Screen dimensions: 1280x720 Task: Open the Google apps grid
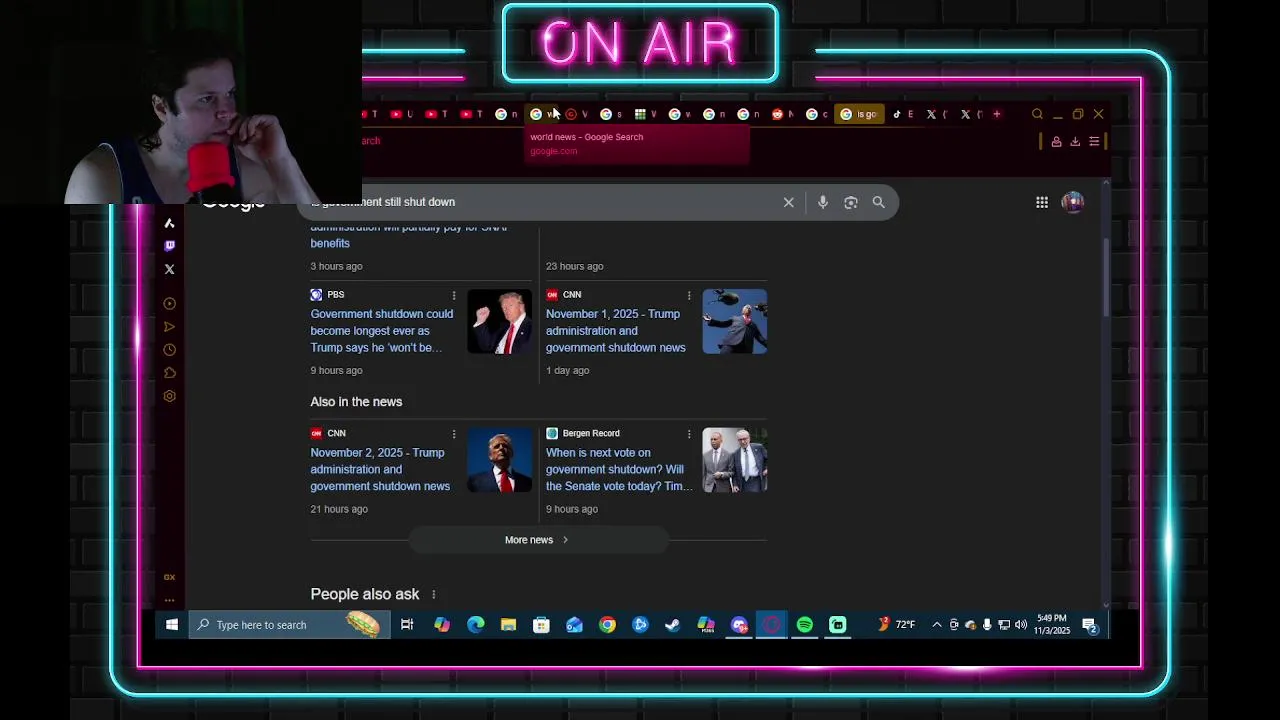click(1042, 202)
